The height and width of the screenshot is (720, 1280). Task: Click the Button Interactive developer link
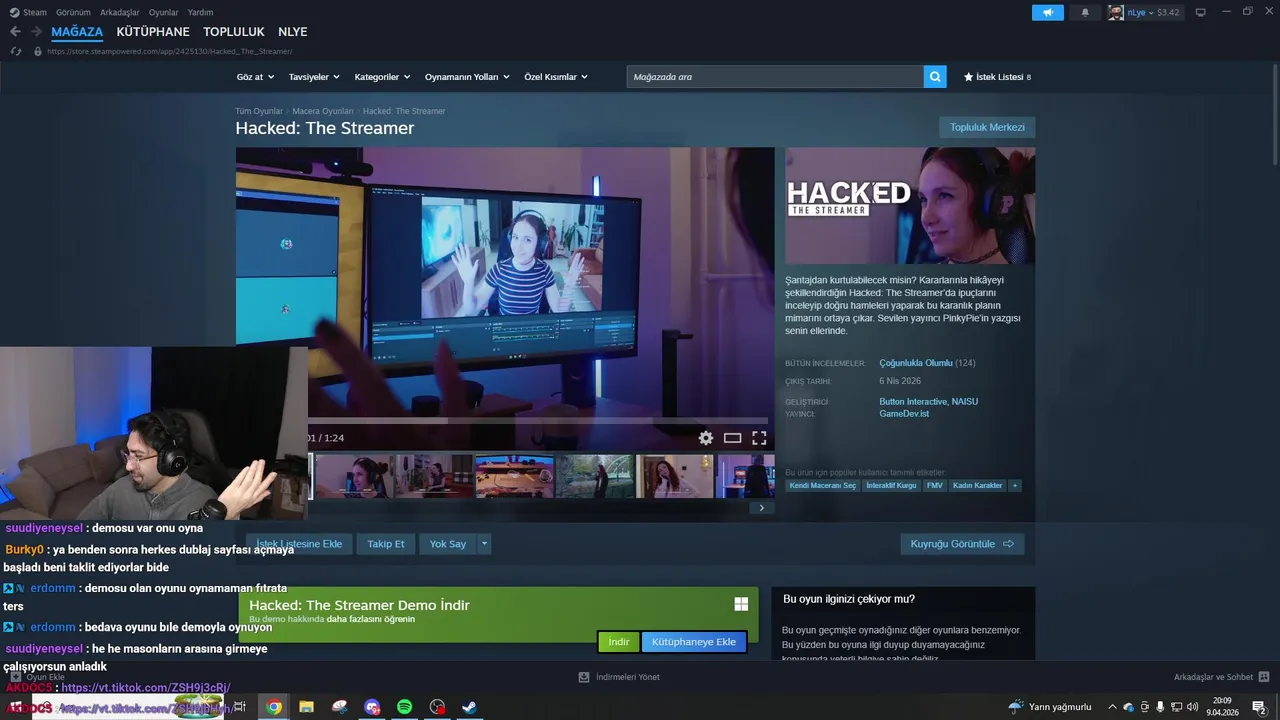point(915,402)
